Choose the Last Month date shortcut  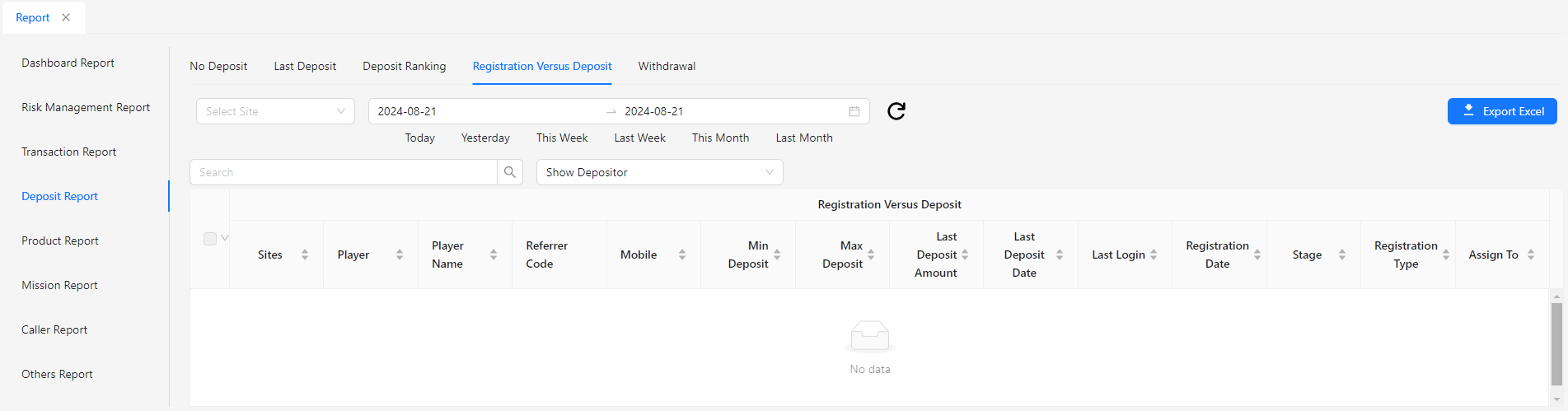(804, 138)
